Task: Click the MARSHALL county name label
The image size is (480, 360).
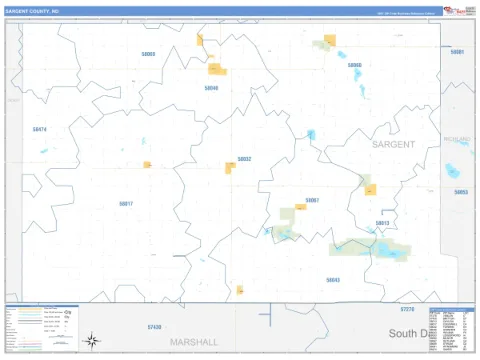Action: tap(194, 342)
